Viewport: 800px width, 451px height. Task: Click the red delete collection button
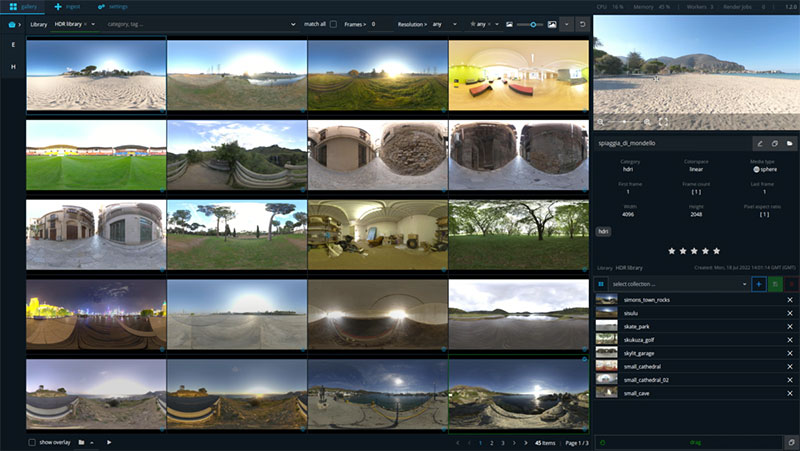[x=791, y=284]
